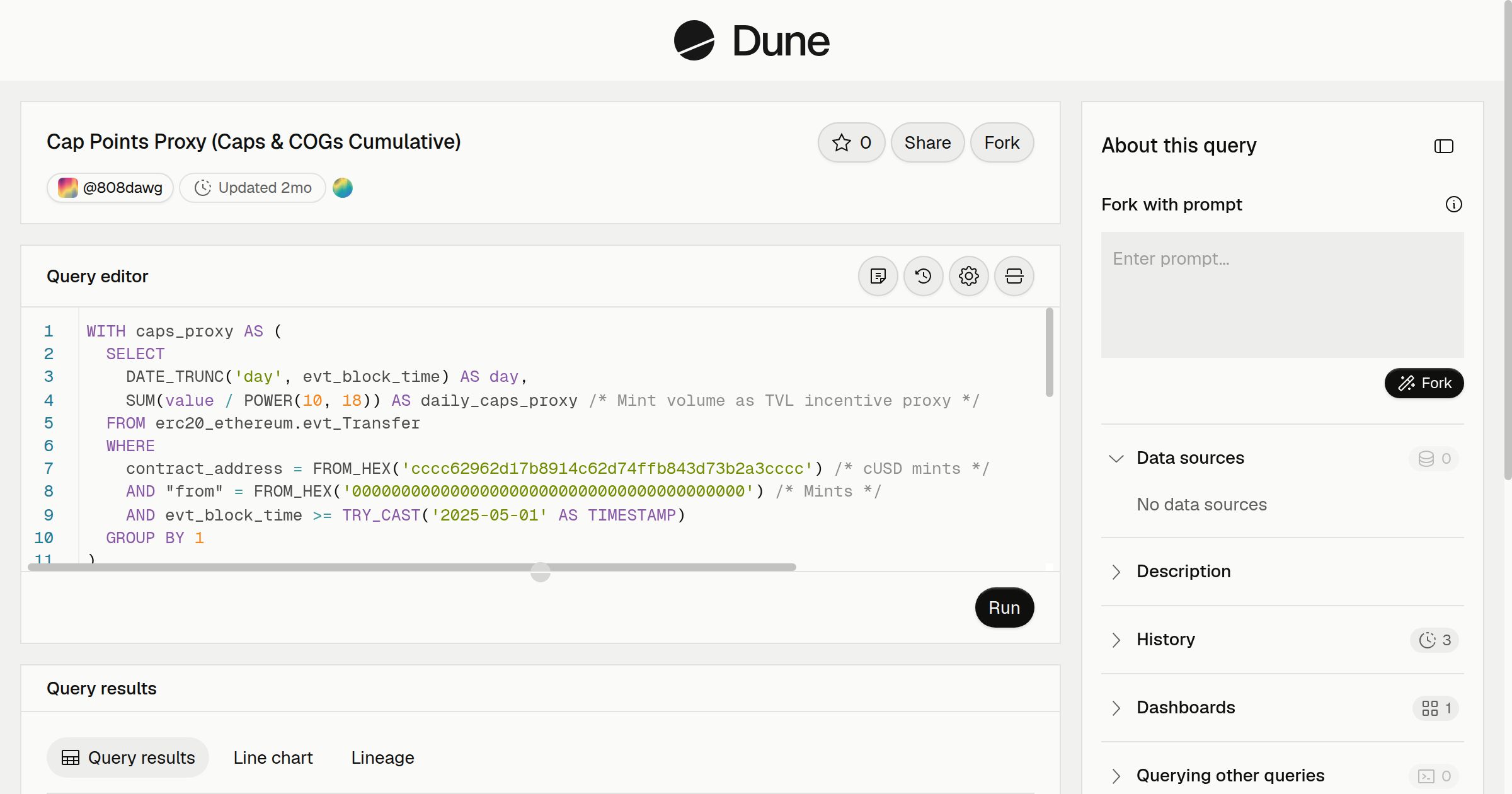Click the query title 'Cap Points Proxy'

tap(253, 142)
